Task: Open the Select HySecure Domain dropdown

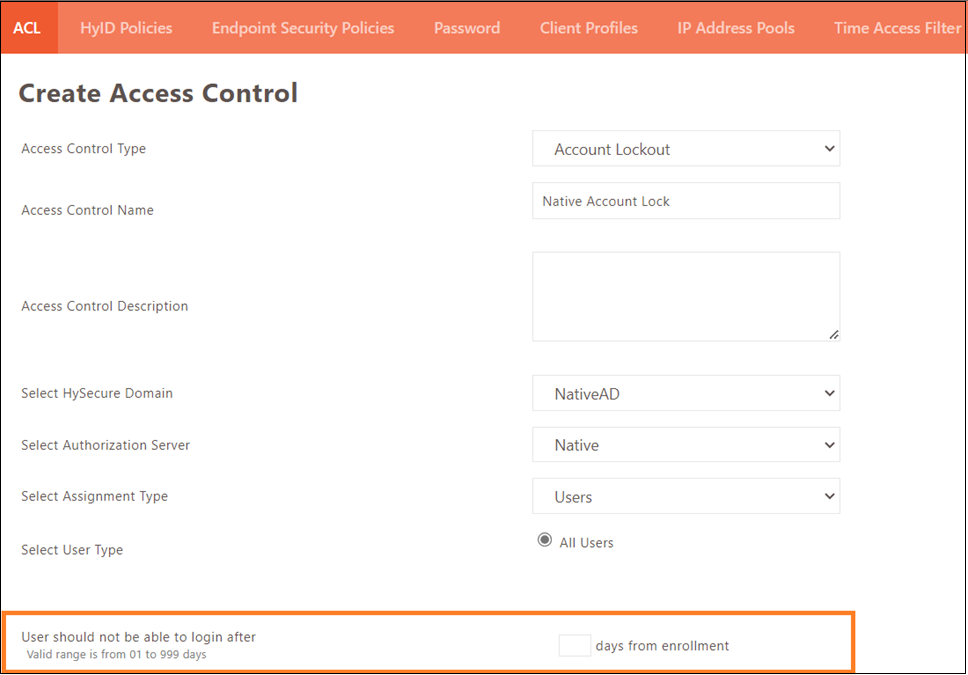Action: (686, 393)
